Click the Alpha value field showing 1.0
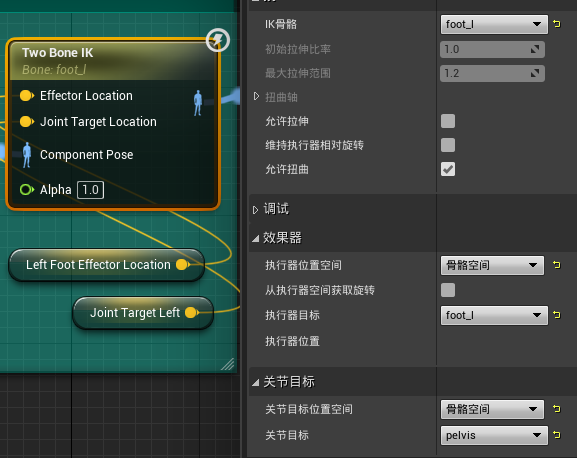Image resolution: width=577 pixels, height=458 pixels. tap(91, 190)
